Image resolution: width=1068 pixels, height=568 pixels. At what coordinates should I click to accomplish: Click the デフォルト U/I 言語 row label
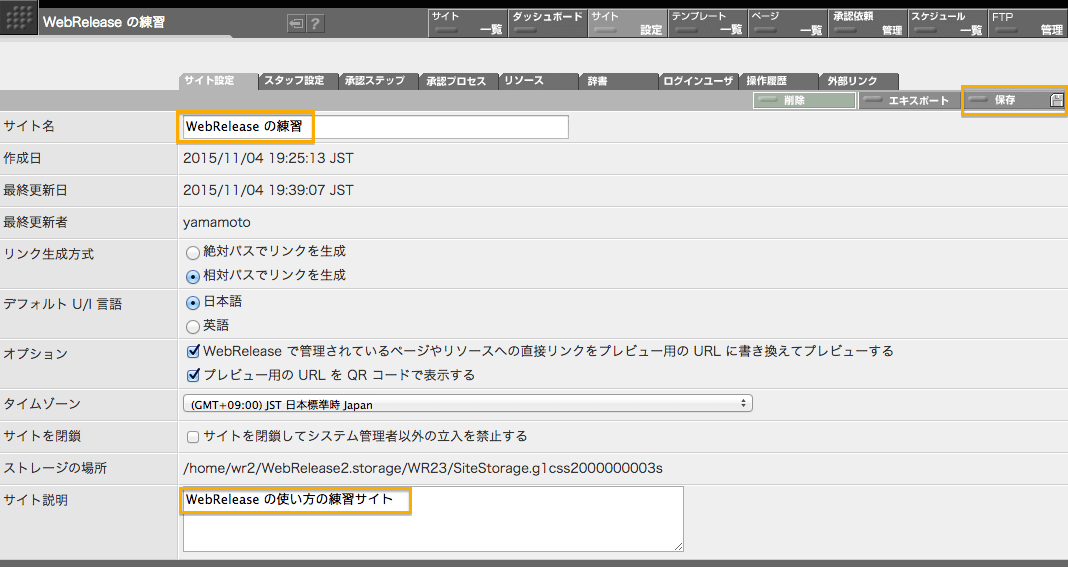(x=63, y=304)
